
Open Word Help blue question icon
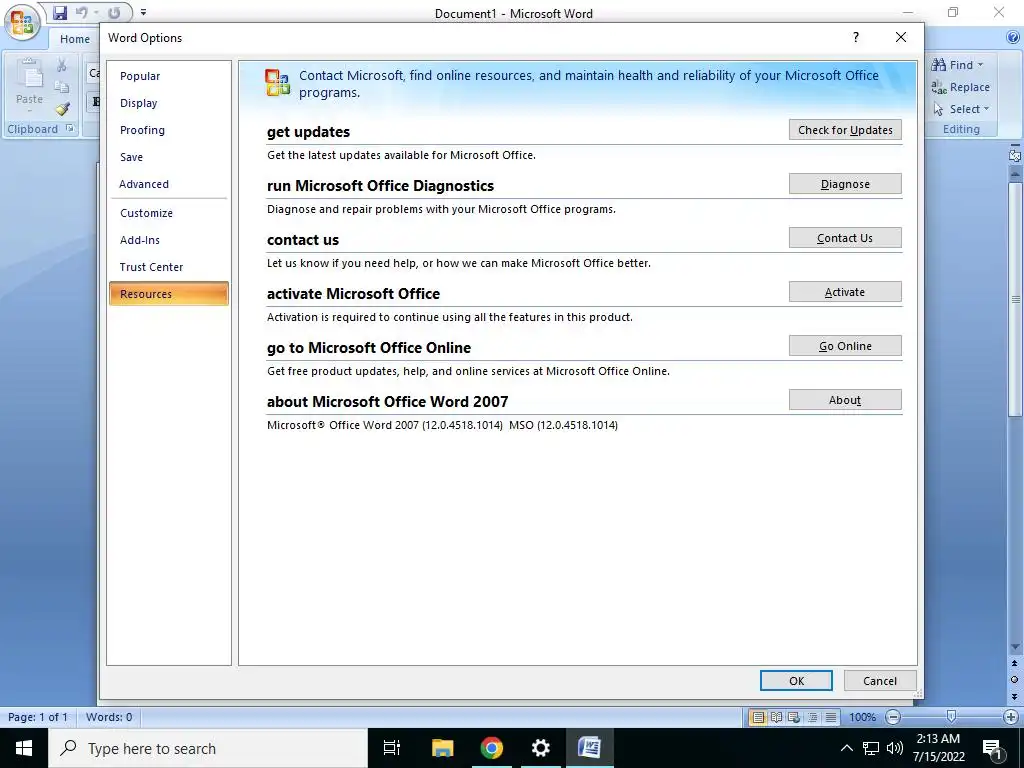click(1013, 38)
